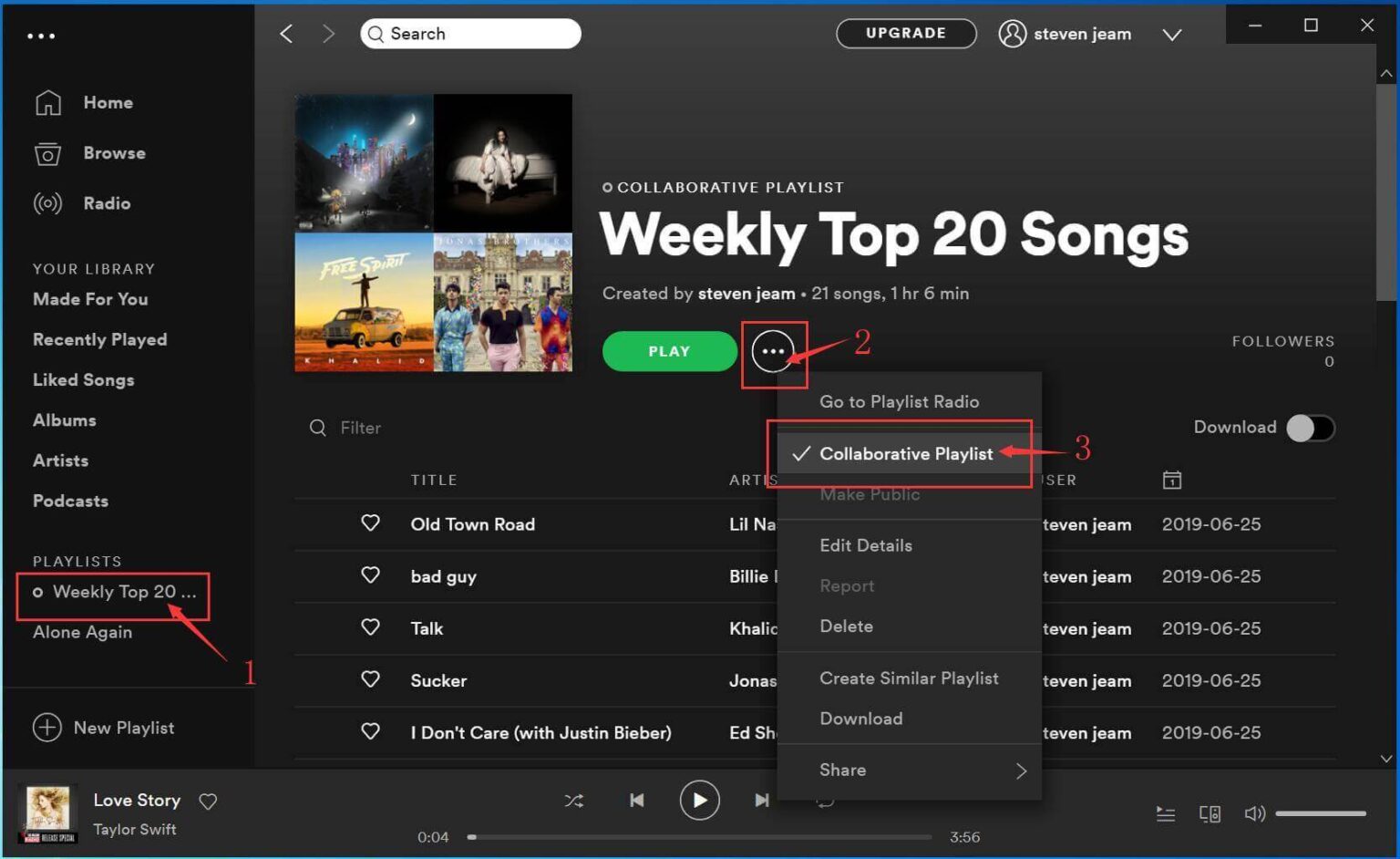Open the play queue icon
The height and width of the screenshot is (859, 1400).
tap(1165, 813)
